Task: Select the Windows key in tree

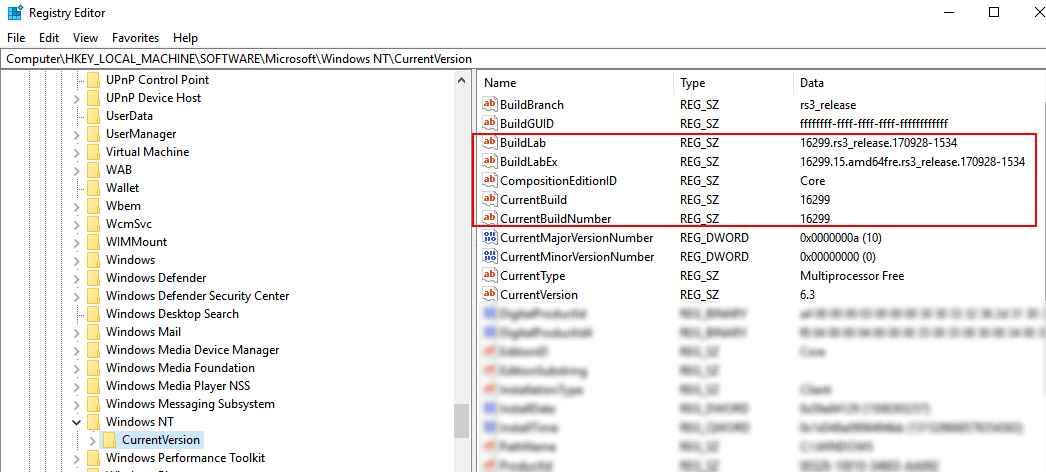Action: [x=130, y=260]
